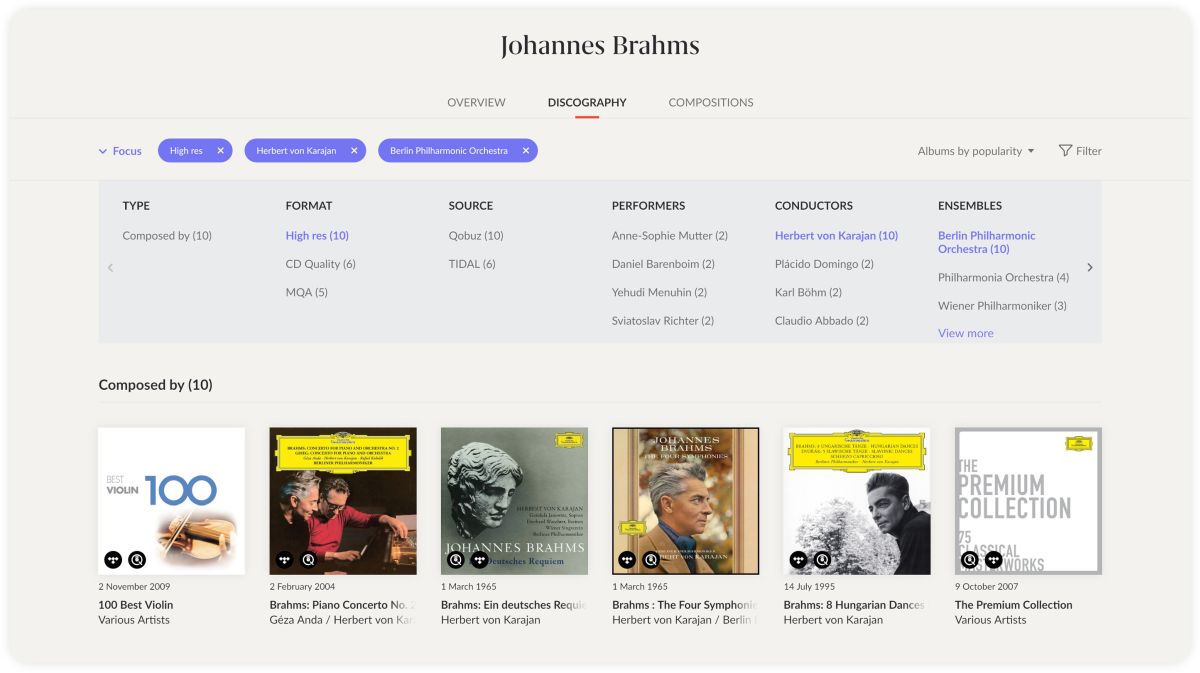
Task: Click the Filter funnel icon
Action: click(x=1065, y=151)
